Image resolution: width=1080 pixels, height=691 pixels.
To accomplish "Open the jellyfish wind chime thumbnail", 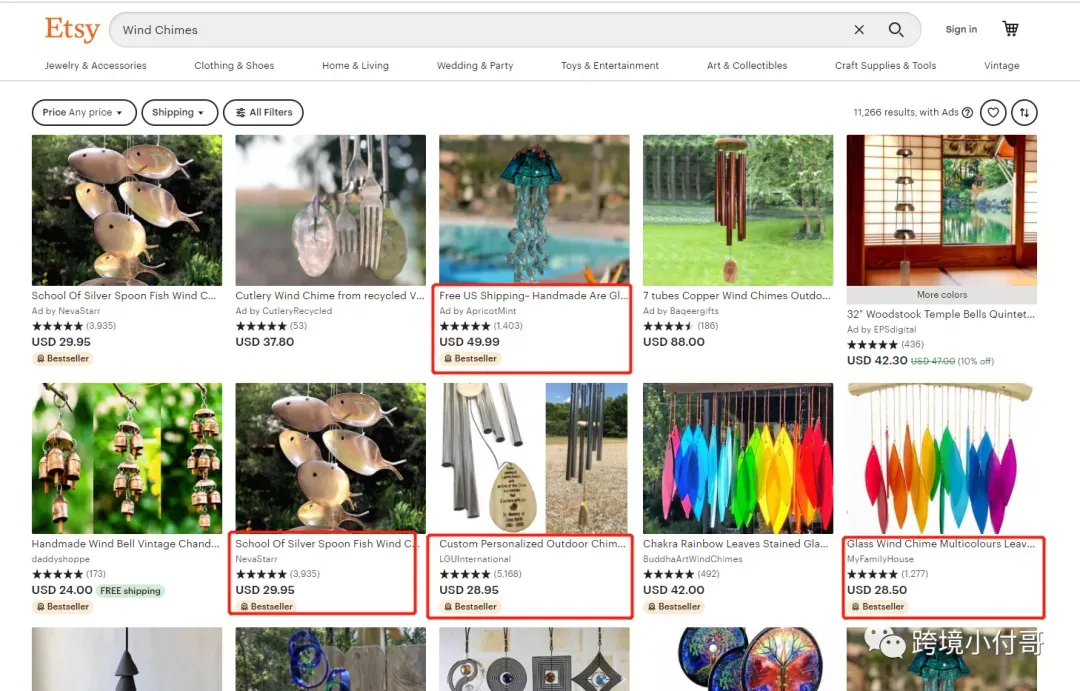I will [534, 210].
